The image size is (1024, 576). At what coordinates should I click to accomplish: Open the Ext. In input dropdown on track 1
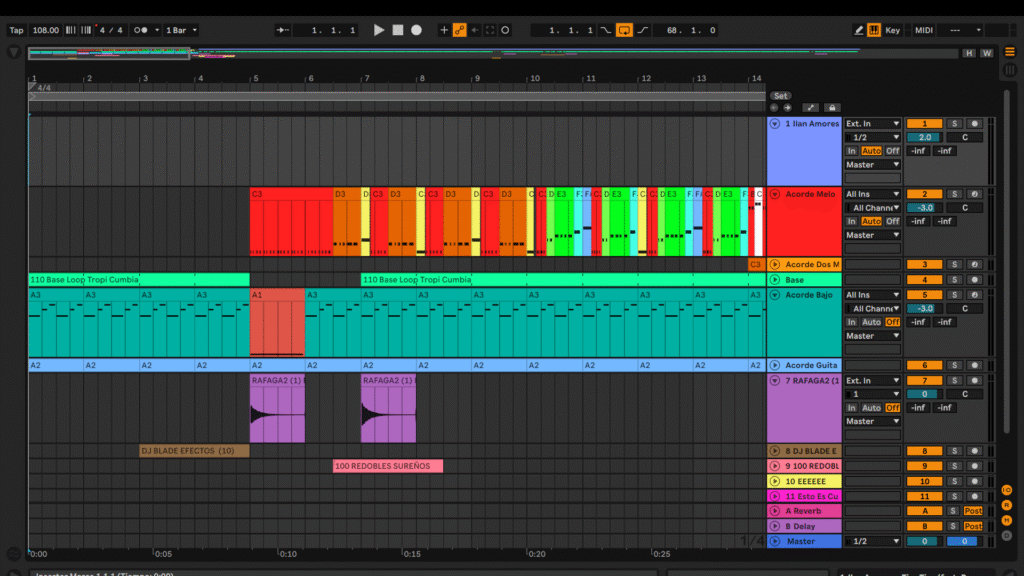coord(872,124)
